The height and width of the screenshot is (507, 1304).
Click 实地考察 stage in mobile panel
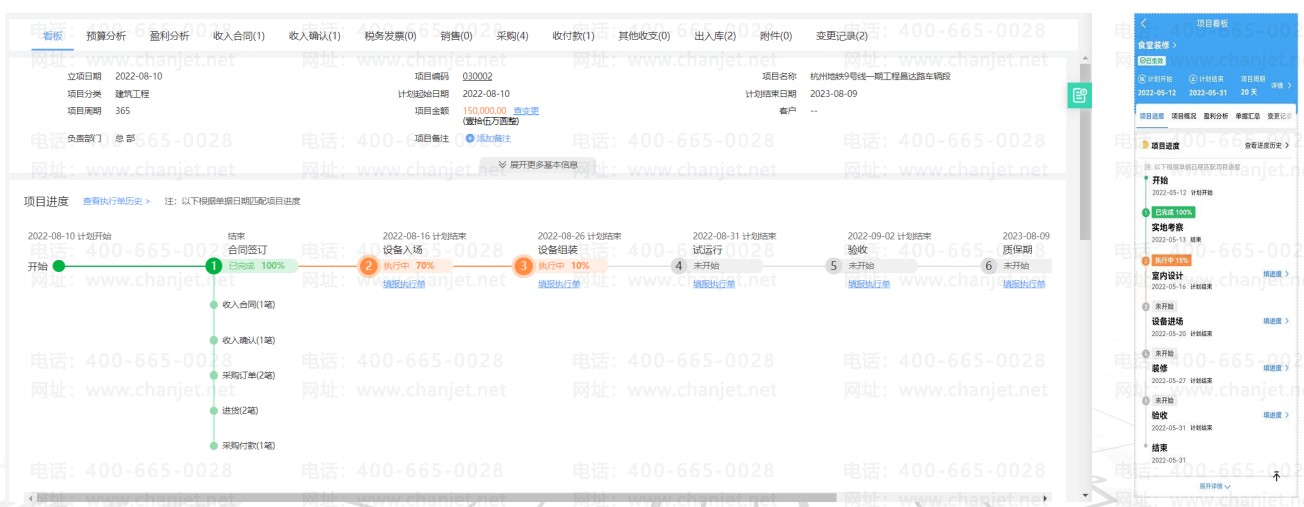point(1168,228)
